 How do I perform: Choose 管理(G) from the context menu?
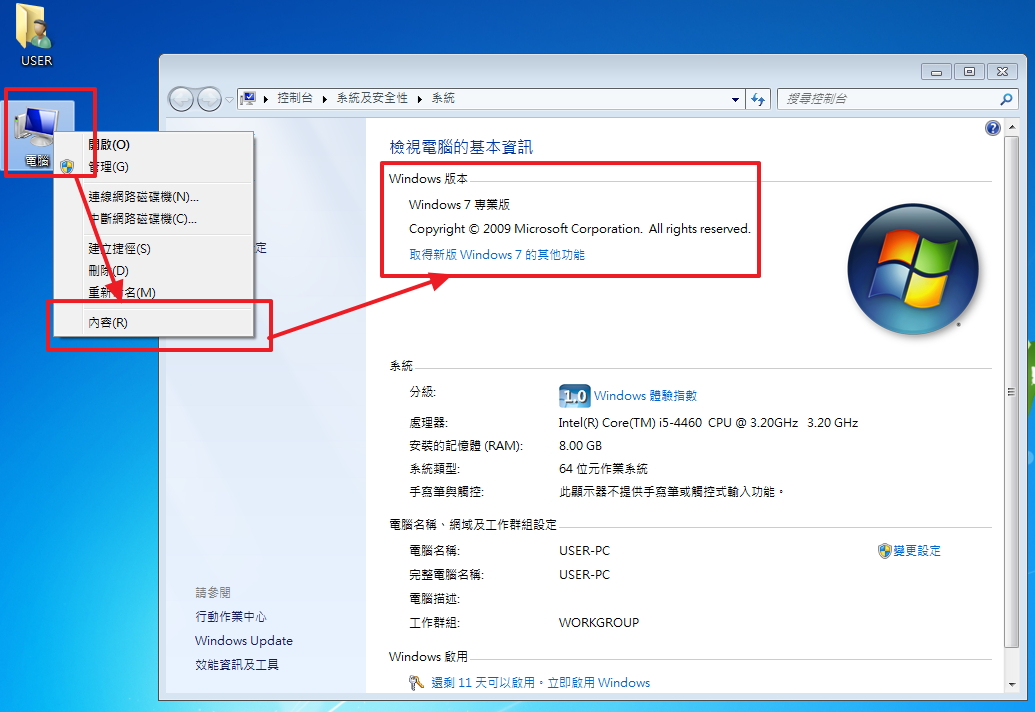click(153, 167)
